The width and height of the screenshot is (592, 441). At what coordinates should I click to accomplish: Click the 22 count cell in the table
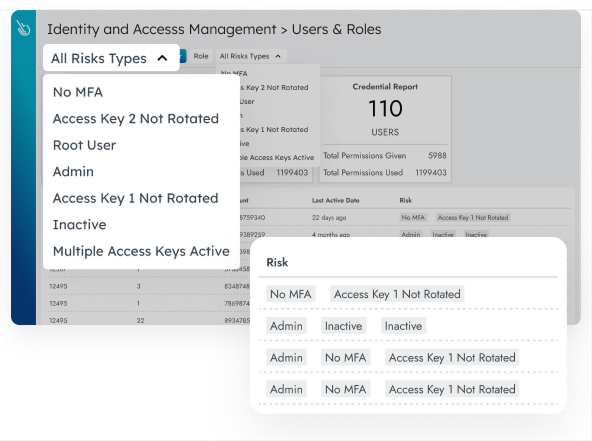coord(140,321)
